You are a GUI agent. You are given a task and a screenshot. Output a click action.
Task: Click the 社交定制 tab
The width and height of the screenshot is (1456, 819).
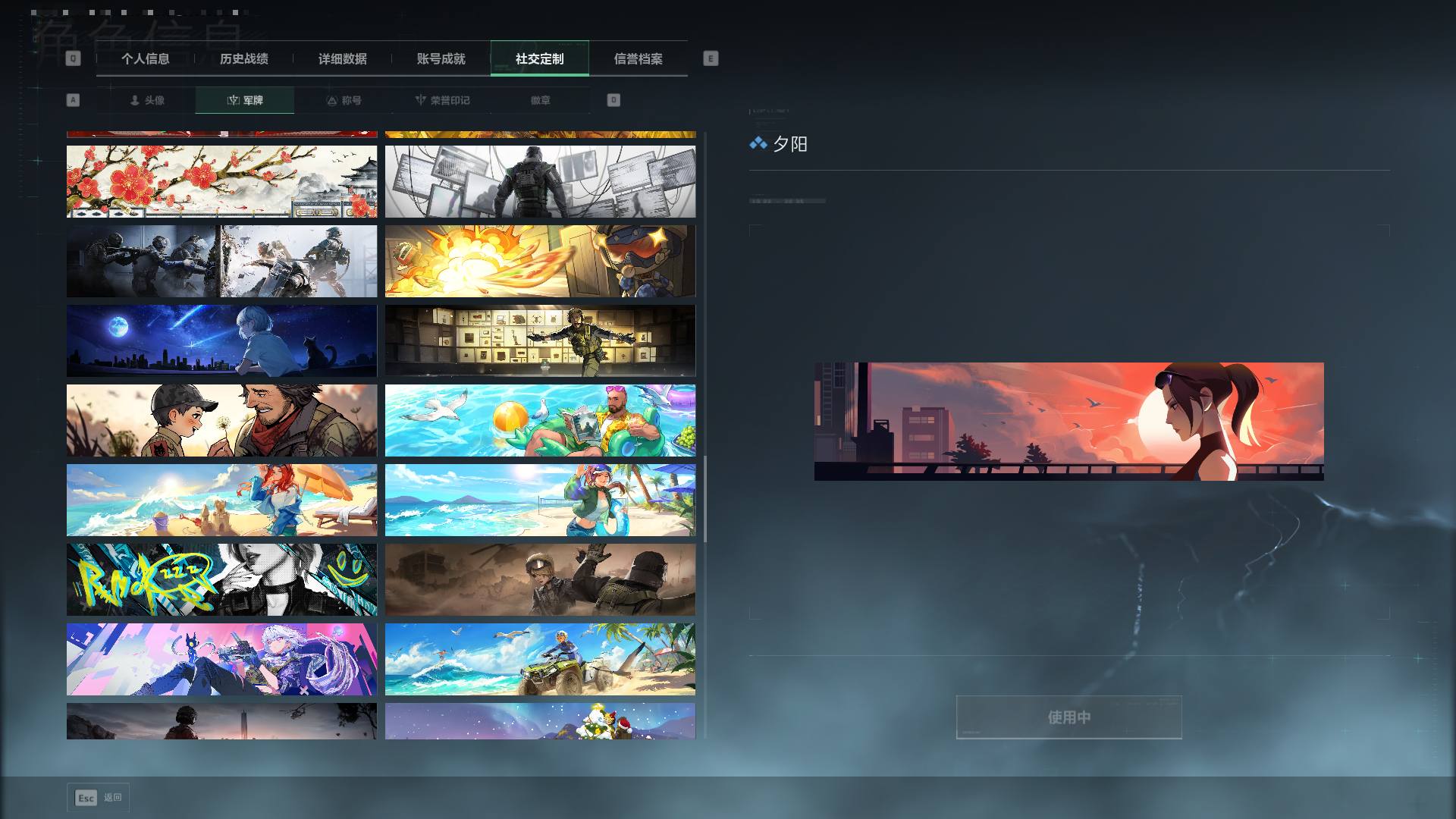tap(540, 58)
